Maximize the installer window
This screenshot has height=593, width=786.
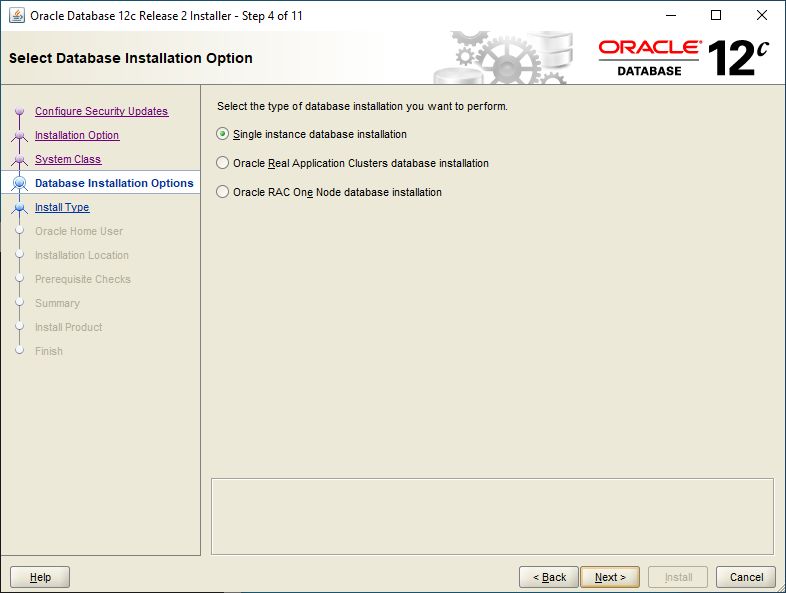pos(716,16)
